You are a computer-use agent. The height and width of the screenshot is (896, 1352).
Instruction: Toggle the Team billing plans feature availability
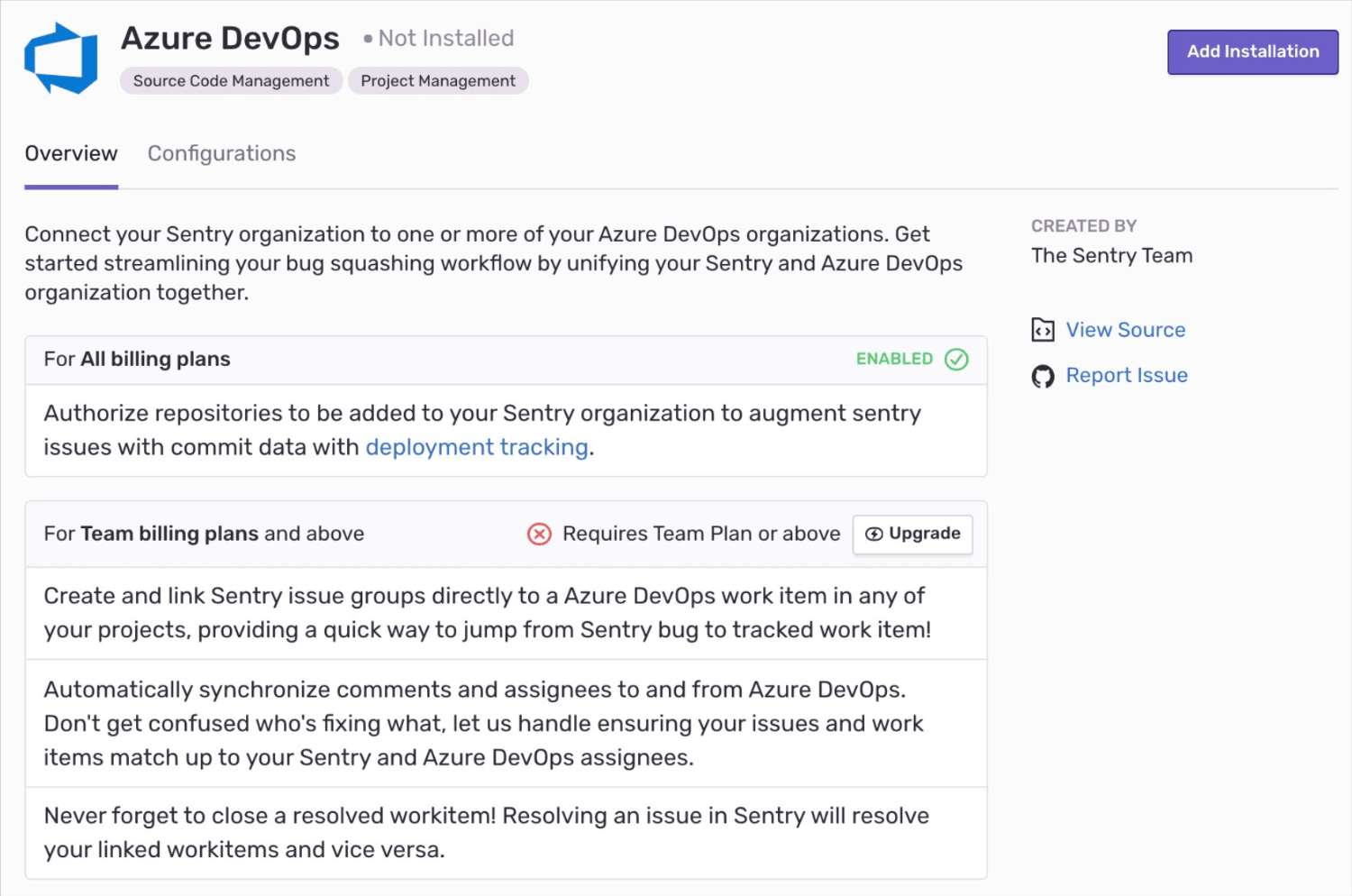pos(701,534)
